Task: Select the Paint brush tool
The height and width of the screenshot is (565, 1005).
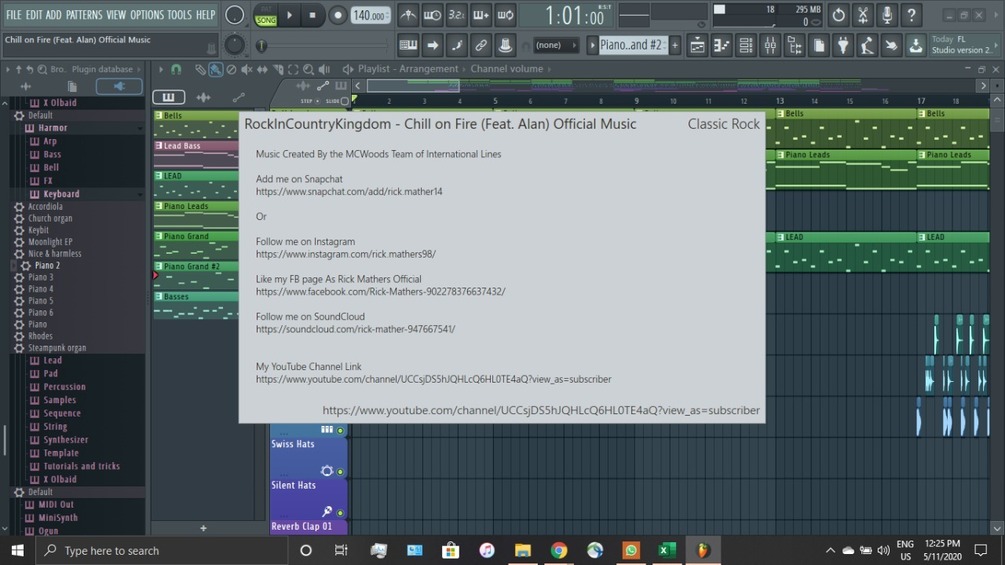Action: click(216, 69)
